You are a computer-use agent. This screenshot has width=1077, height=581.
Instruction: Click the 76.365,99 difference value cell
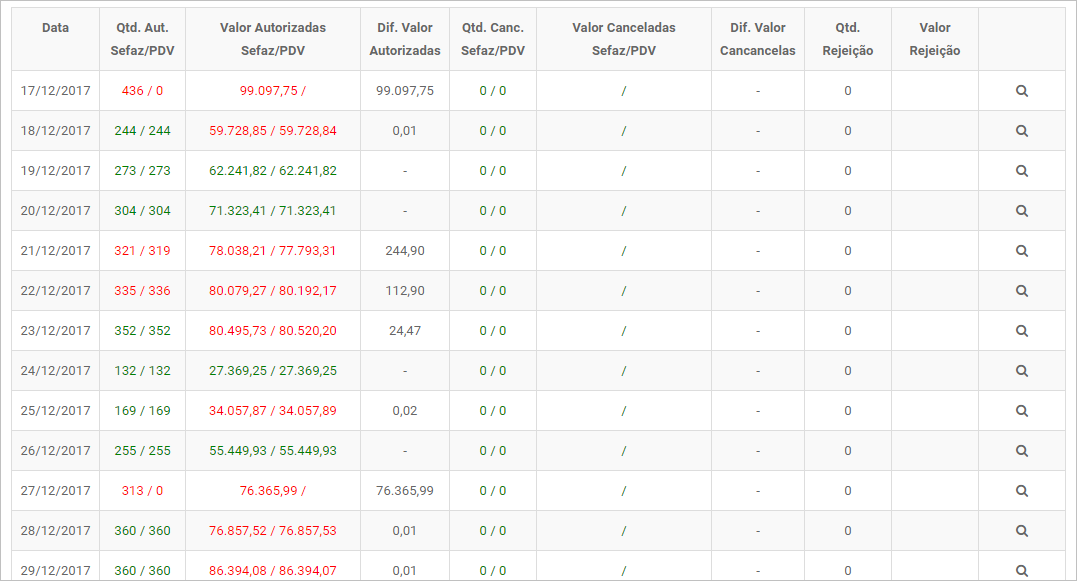(405, 490)
